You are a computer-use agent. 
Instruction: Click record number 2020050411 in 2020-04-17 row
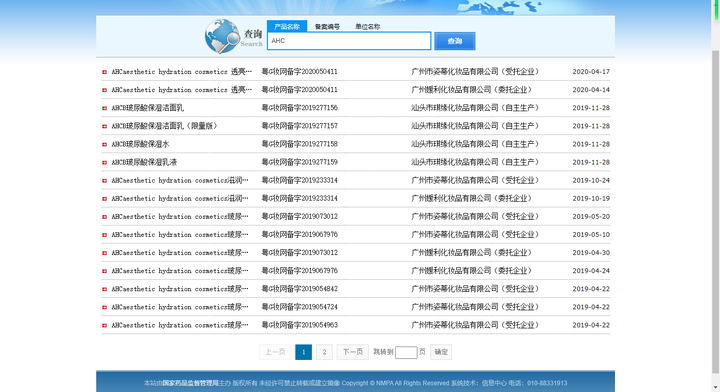pyautogui.click(x=299, y=72)
